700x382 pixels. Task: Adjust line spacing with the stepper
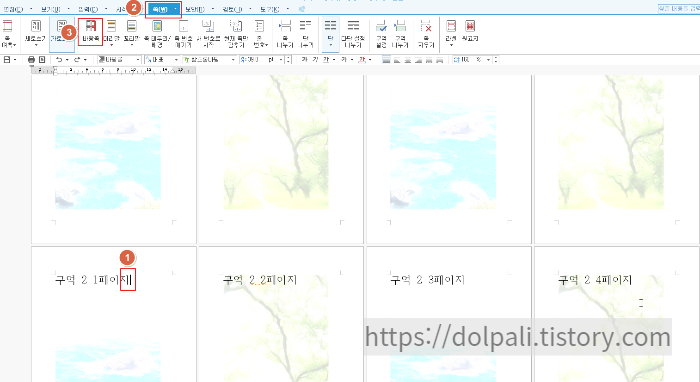pos(496,59)
